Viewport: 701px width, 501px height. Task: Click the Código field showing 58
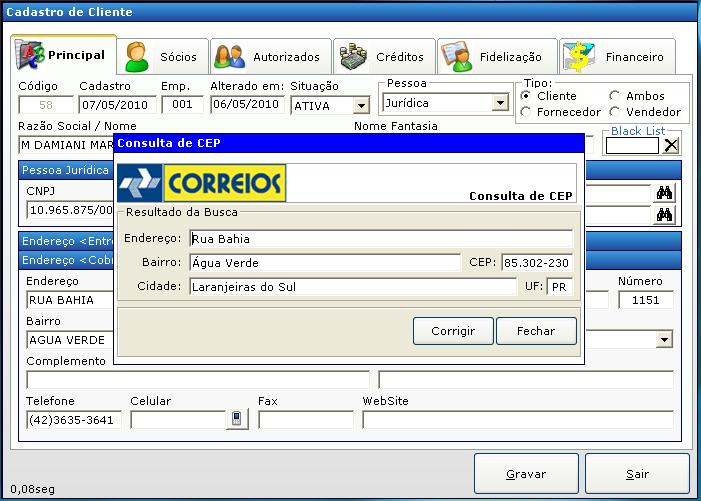click(x=46, y=105)
